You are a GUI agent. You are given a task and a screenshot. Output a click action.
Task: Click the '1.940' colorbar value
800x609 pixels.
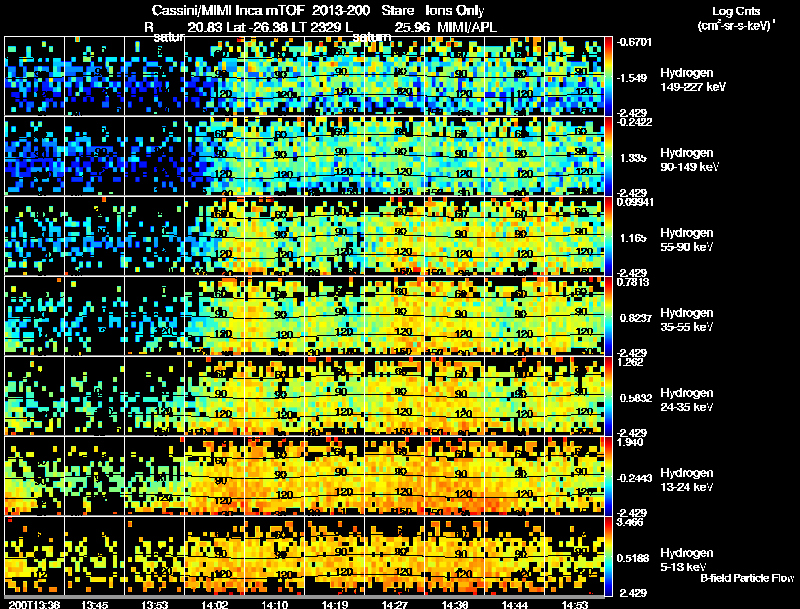point(630,442)
